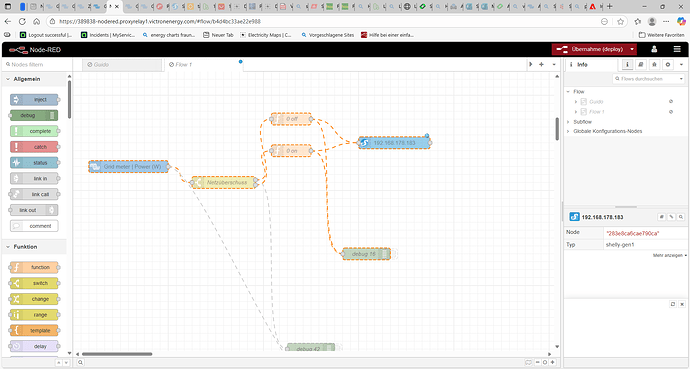Select the inject node in the palette
Viewport: 690px width, 369px height.
point(34,100)
